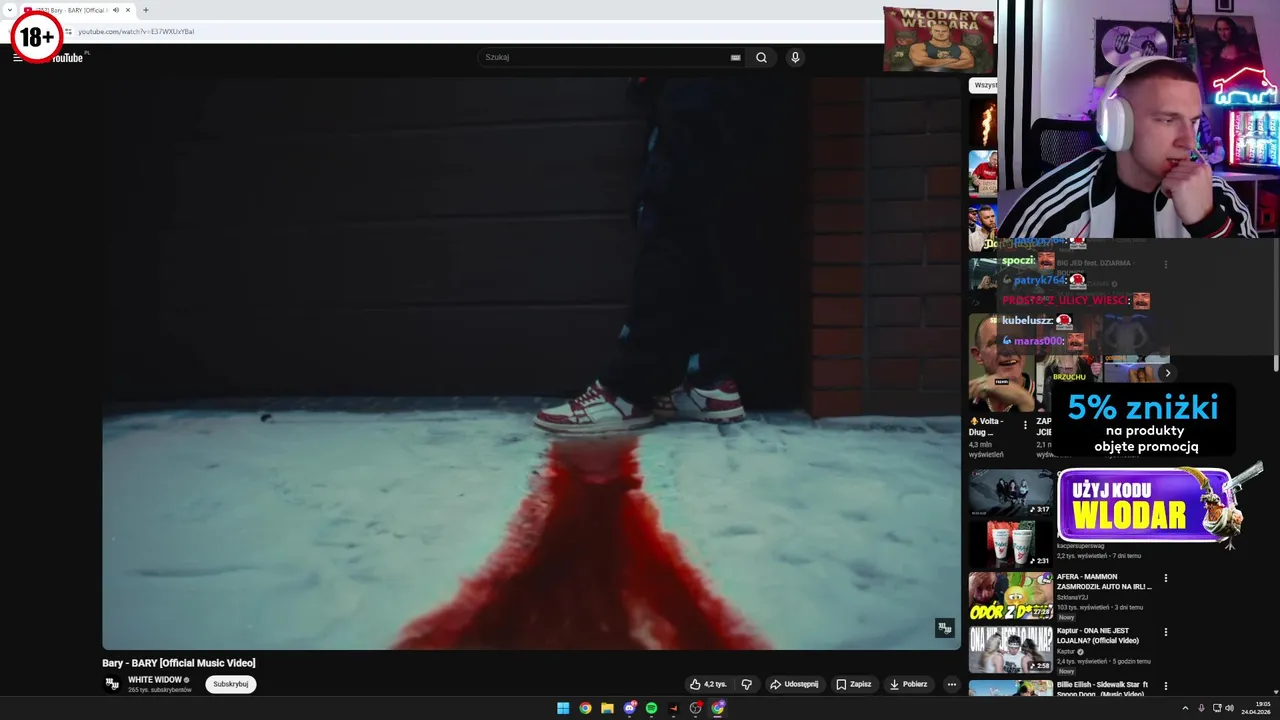This screenshot has height=720, width=1280.
Task: Open options for AFERA - MAMMON video
Action: point(1165,578)
